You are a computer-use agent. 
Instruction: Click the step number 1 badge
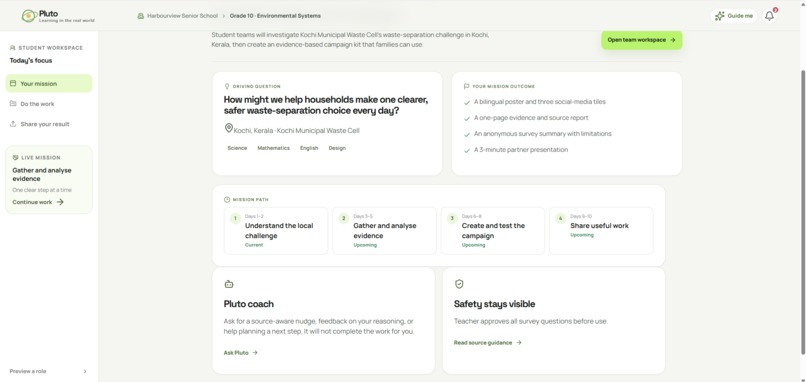coord(235,219)
